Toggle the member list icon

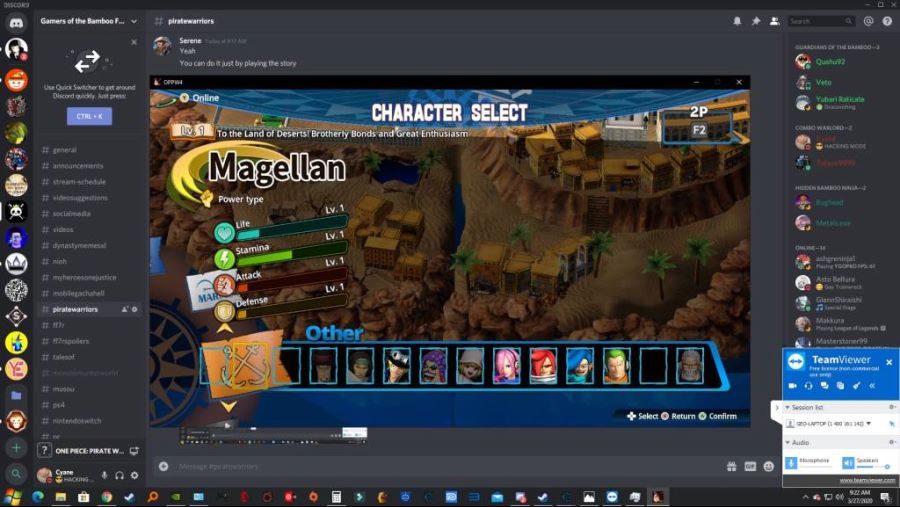click(x=773, y=20)
